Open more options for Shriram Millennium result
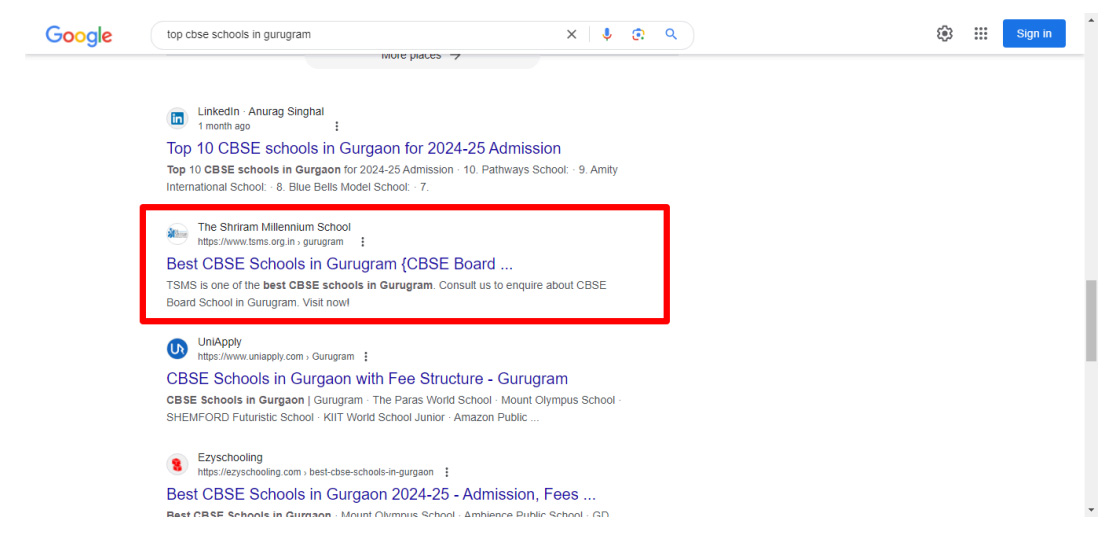Viewport: 1107px width, 540px height. 362,242
